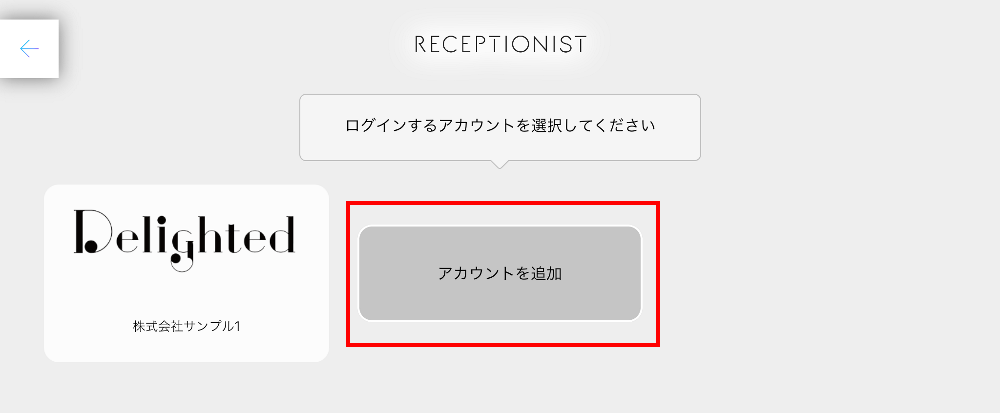The height and width of the screenshot is (413, 1000).
Task: Click the アカウントを追加 label text
Action: [x=499, y=273]
